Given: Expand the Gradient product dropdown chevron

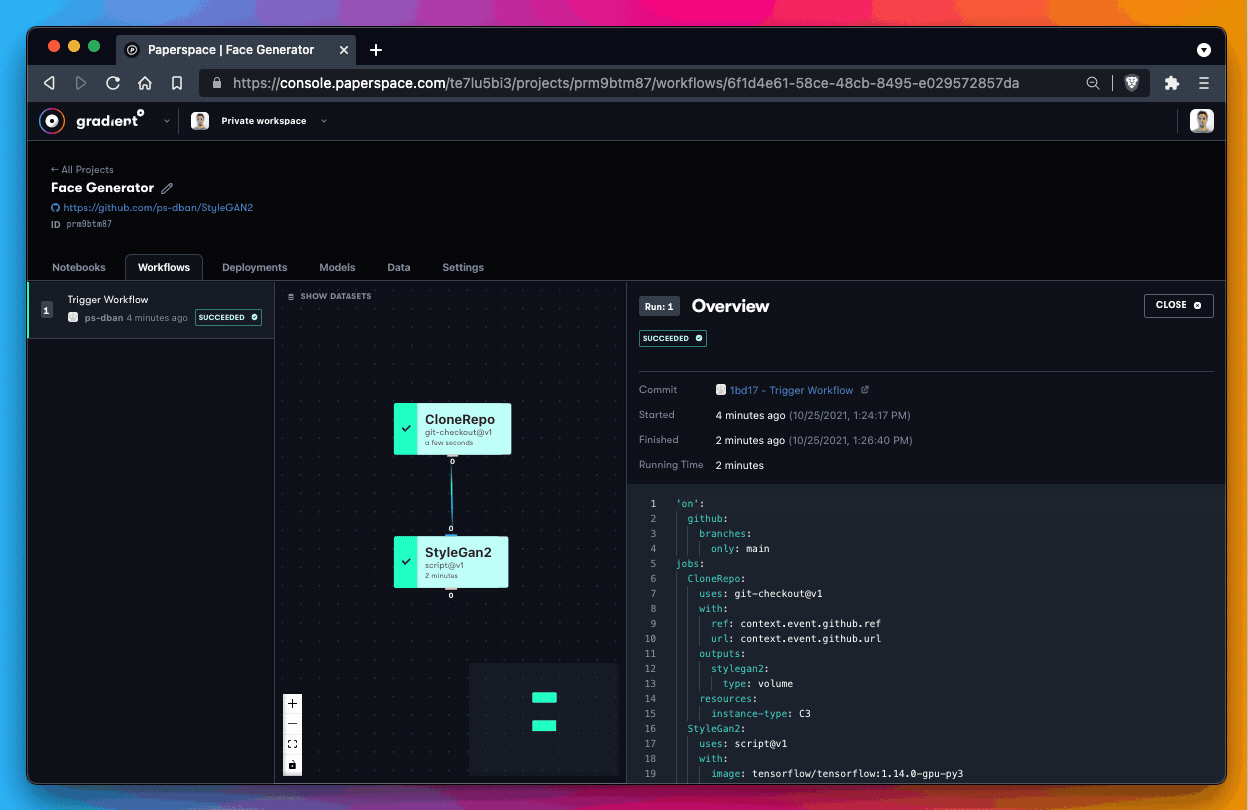Looking at the screenshot, I should point(167,121).
